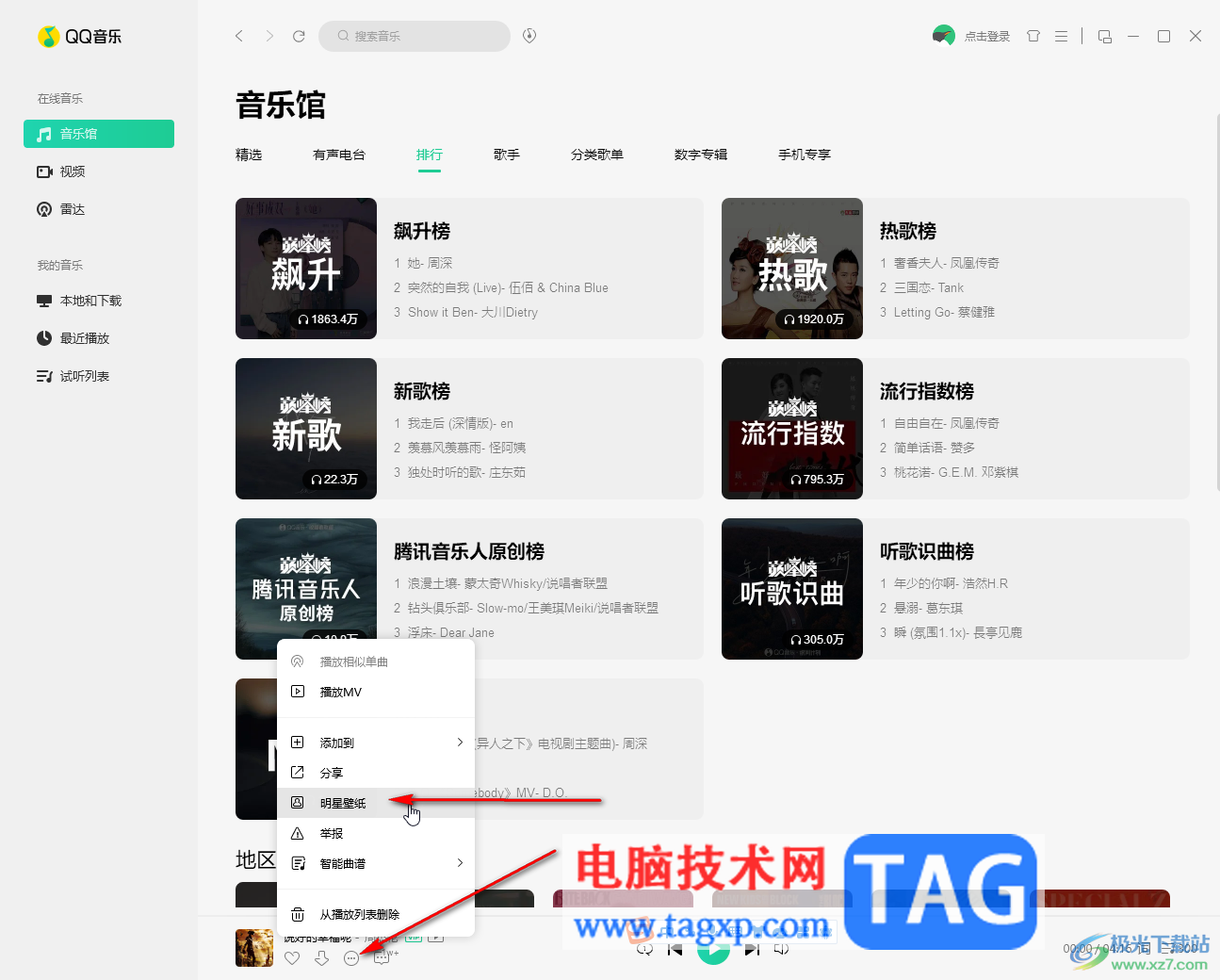Open the 听歌识曲榜 cover thumbnail

(792, 589)
